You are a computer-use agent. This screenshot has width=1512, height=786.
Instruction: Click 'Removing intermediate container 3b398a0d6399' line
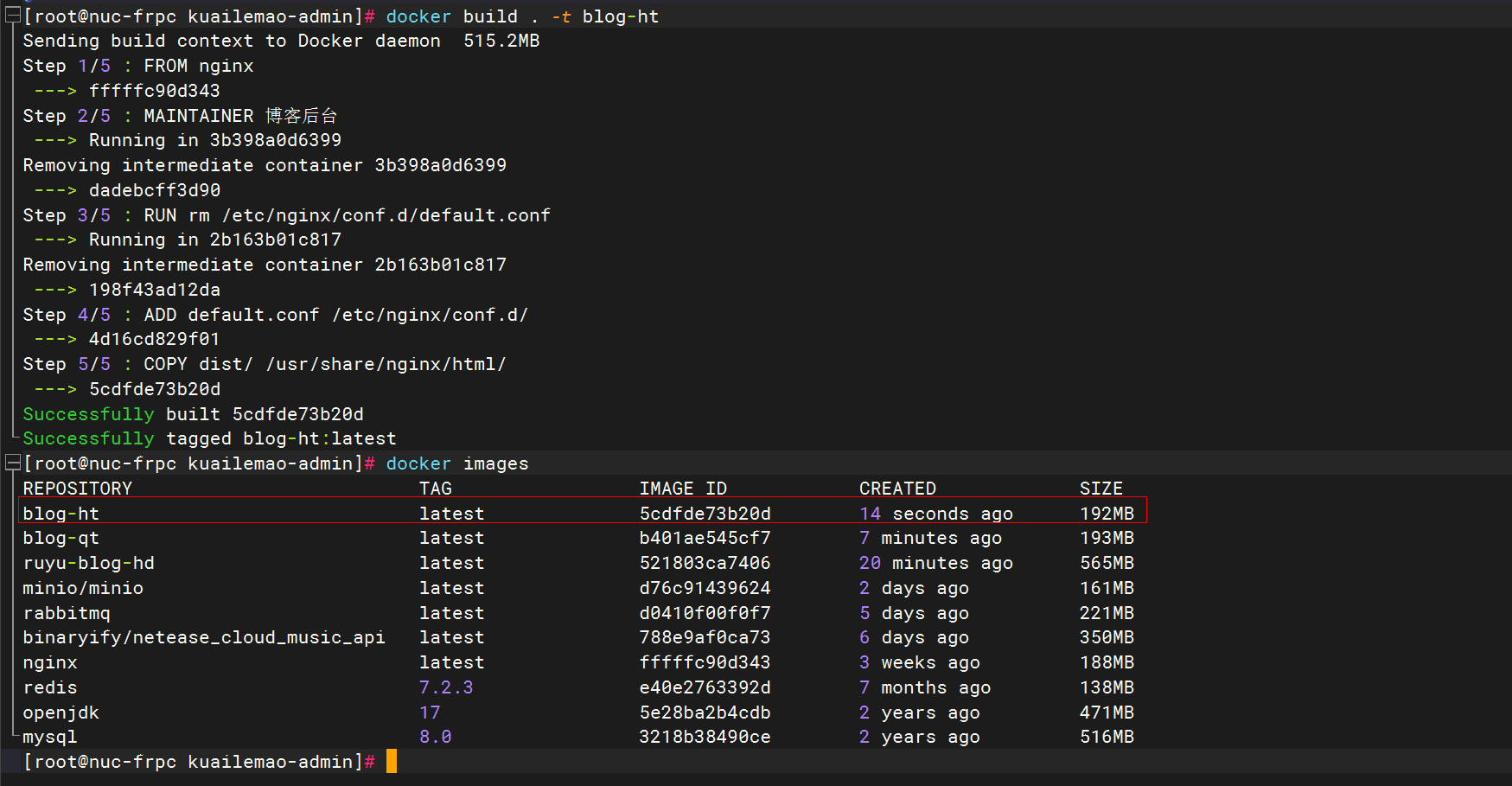(265, 165)
